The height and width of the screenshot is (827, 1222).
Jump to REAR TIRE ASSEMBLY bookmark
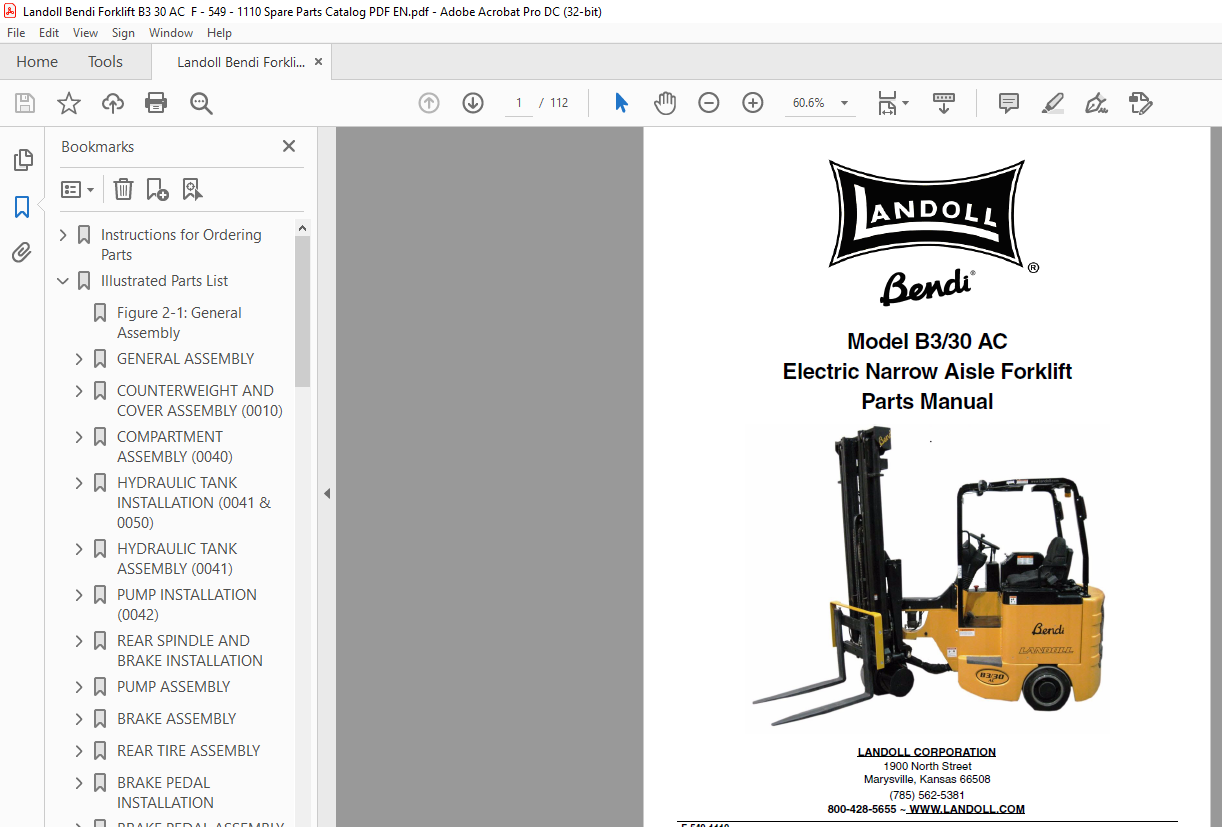point(188,751)
